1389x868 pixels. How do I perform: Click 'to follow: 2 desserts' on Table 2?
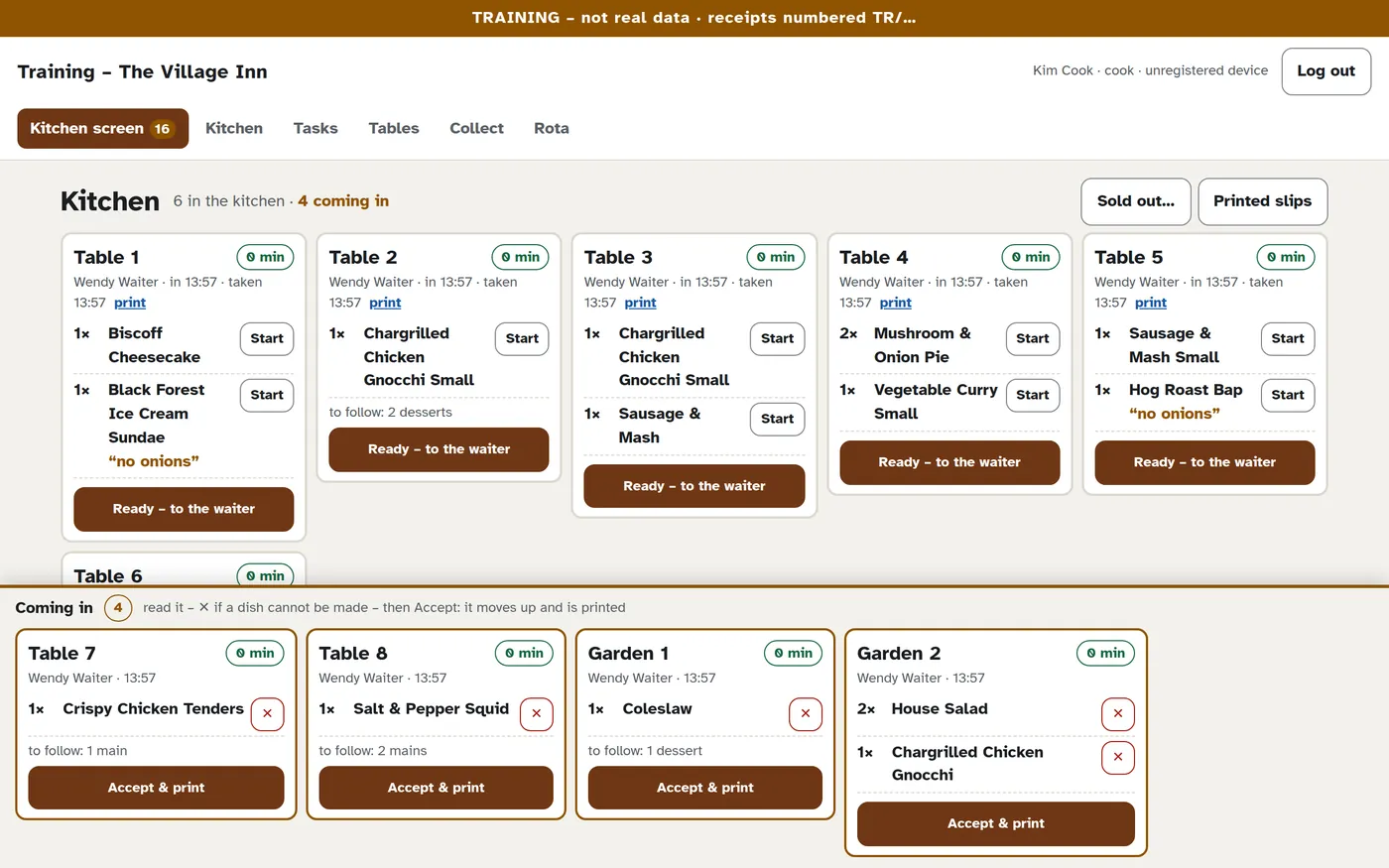[x=390, y=413]
